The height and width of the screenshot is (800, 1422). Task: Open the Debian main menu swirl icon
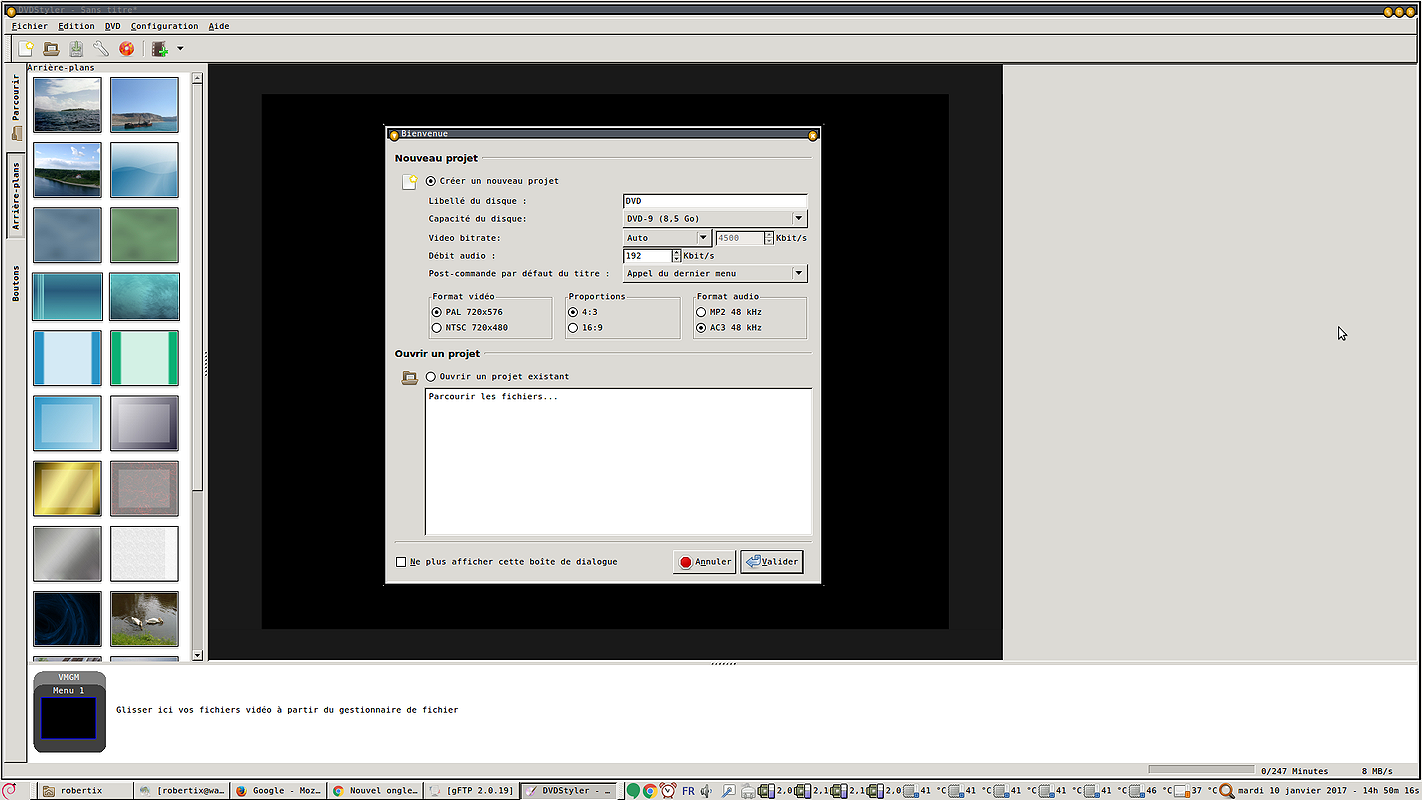[x=10, y=790]
